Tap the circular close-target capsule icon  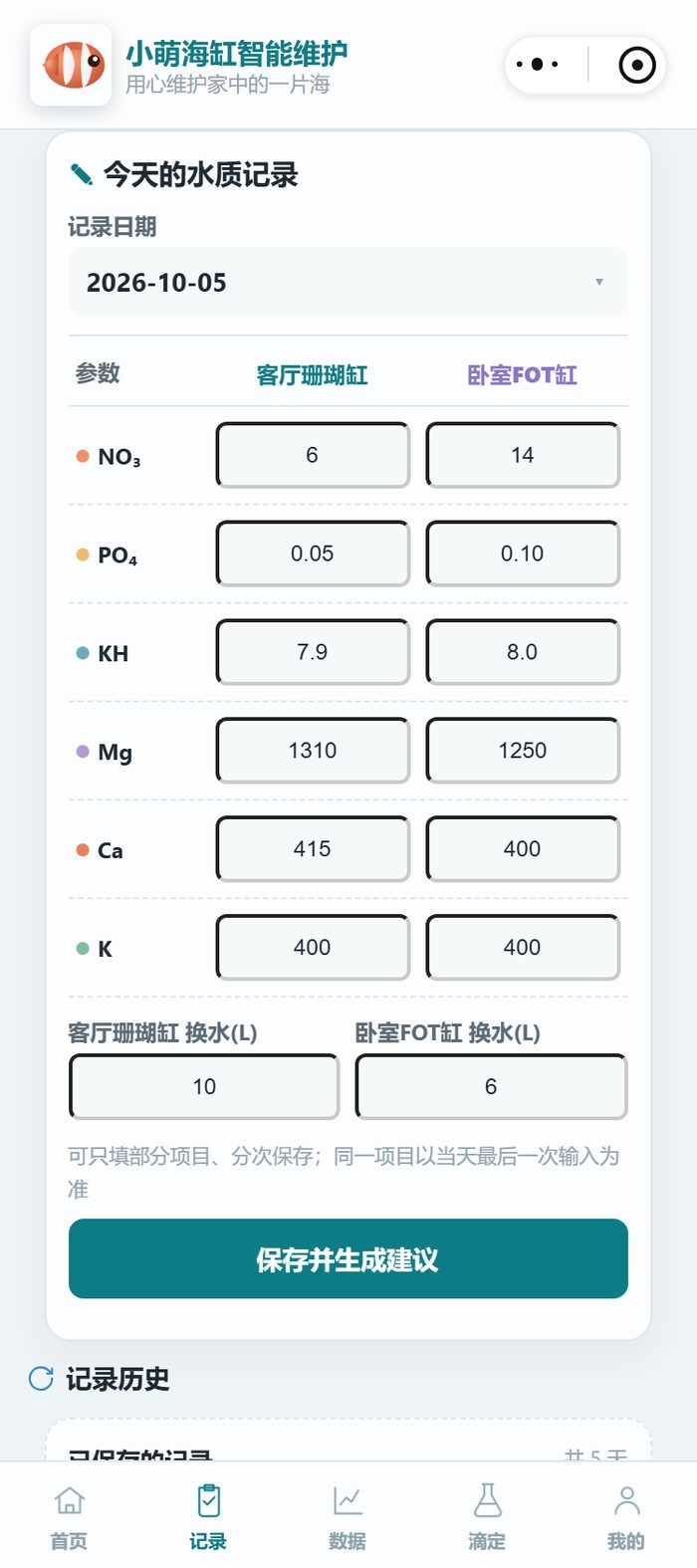tap(637, 65)
